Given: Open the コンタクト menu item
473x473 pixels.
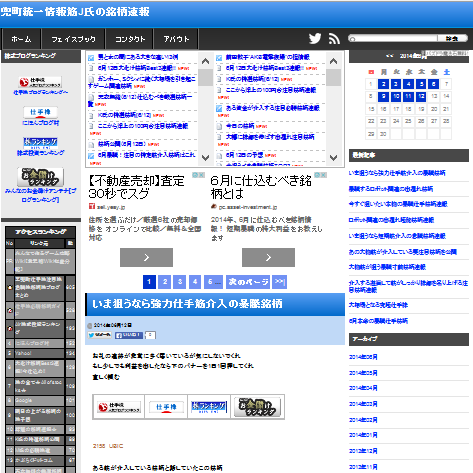Looking at the screenshot, I should [130, 39].
